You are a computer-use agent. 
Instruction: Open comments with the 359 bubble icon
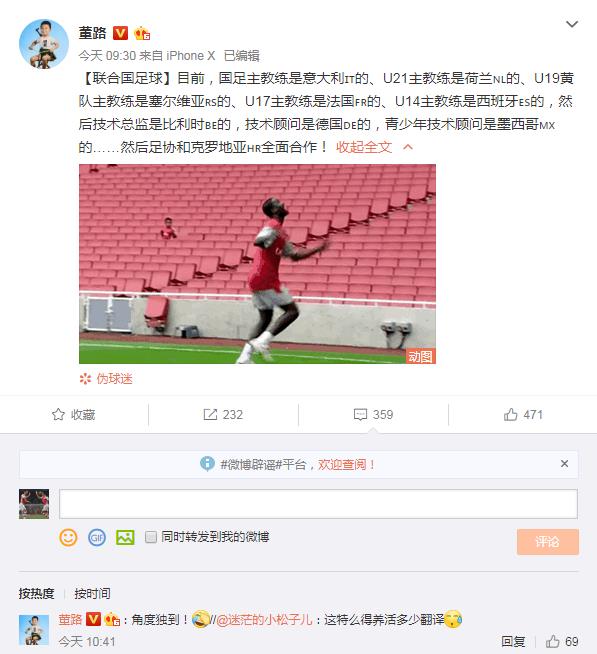[360, 414]
